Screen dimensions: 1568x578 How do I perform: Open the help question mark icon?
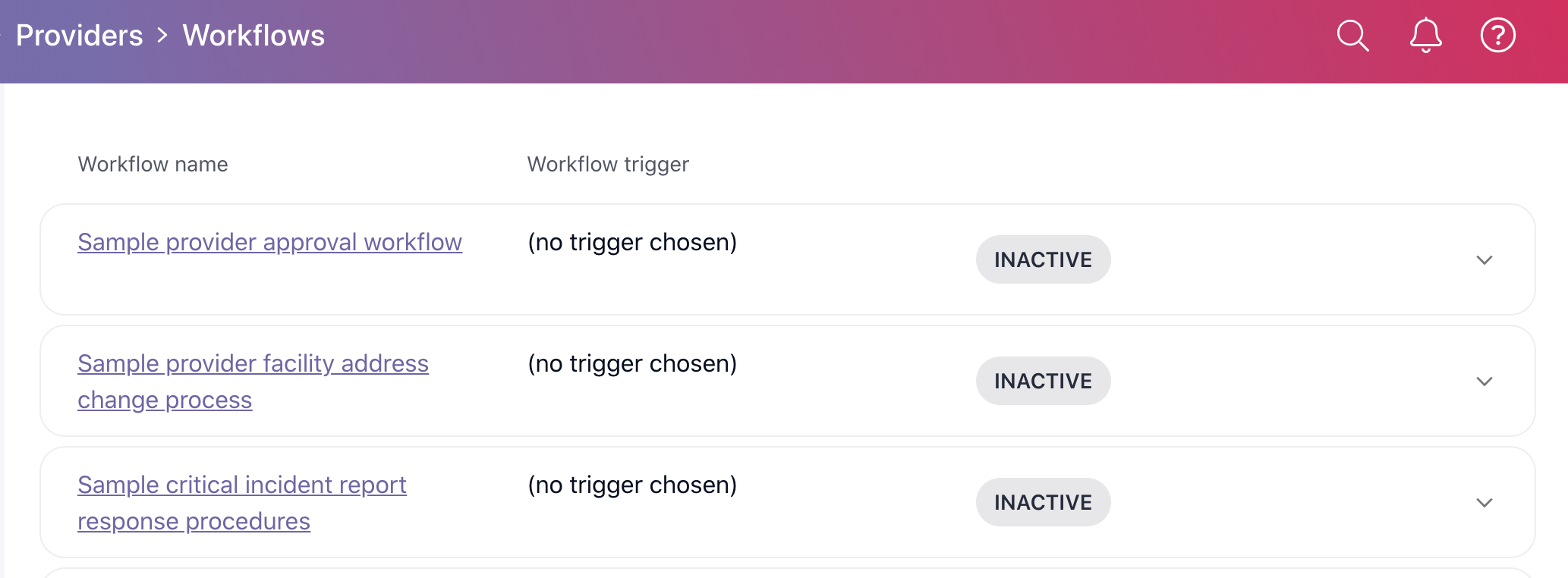click(x=1497, y=36)
